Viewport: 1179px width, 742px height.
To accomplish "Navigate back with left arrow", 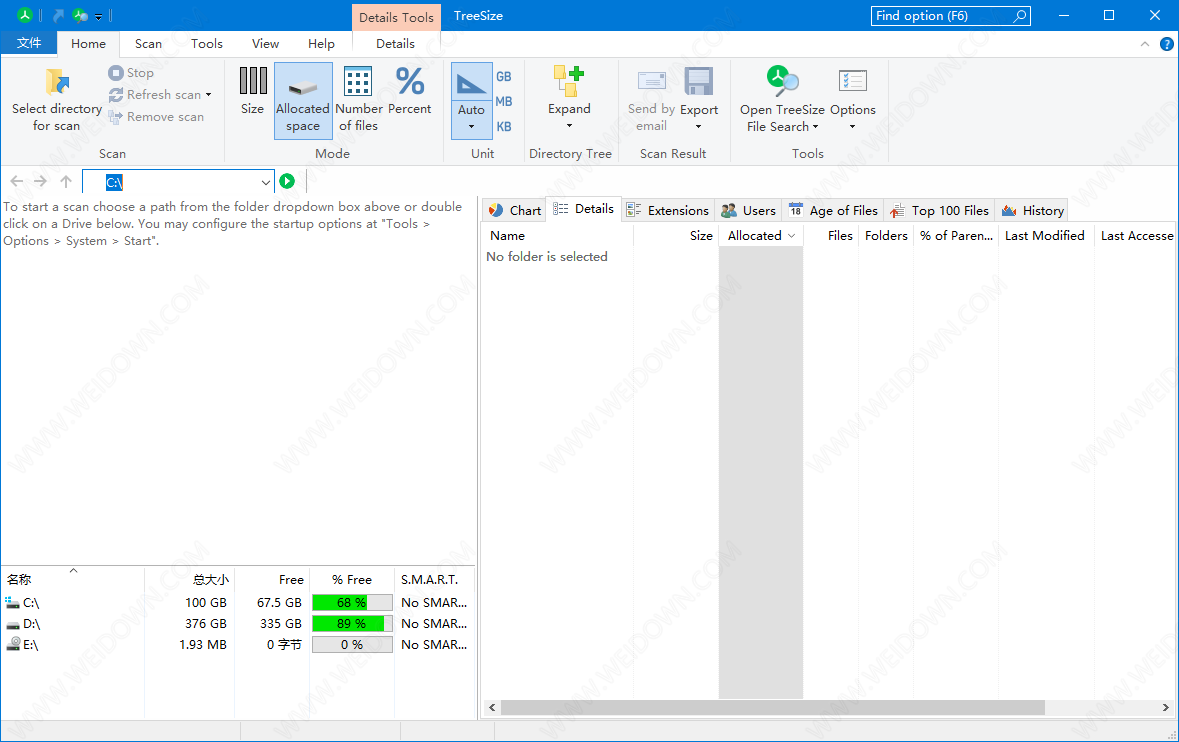I will pos(17,181).
